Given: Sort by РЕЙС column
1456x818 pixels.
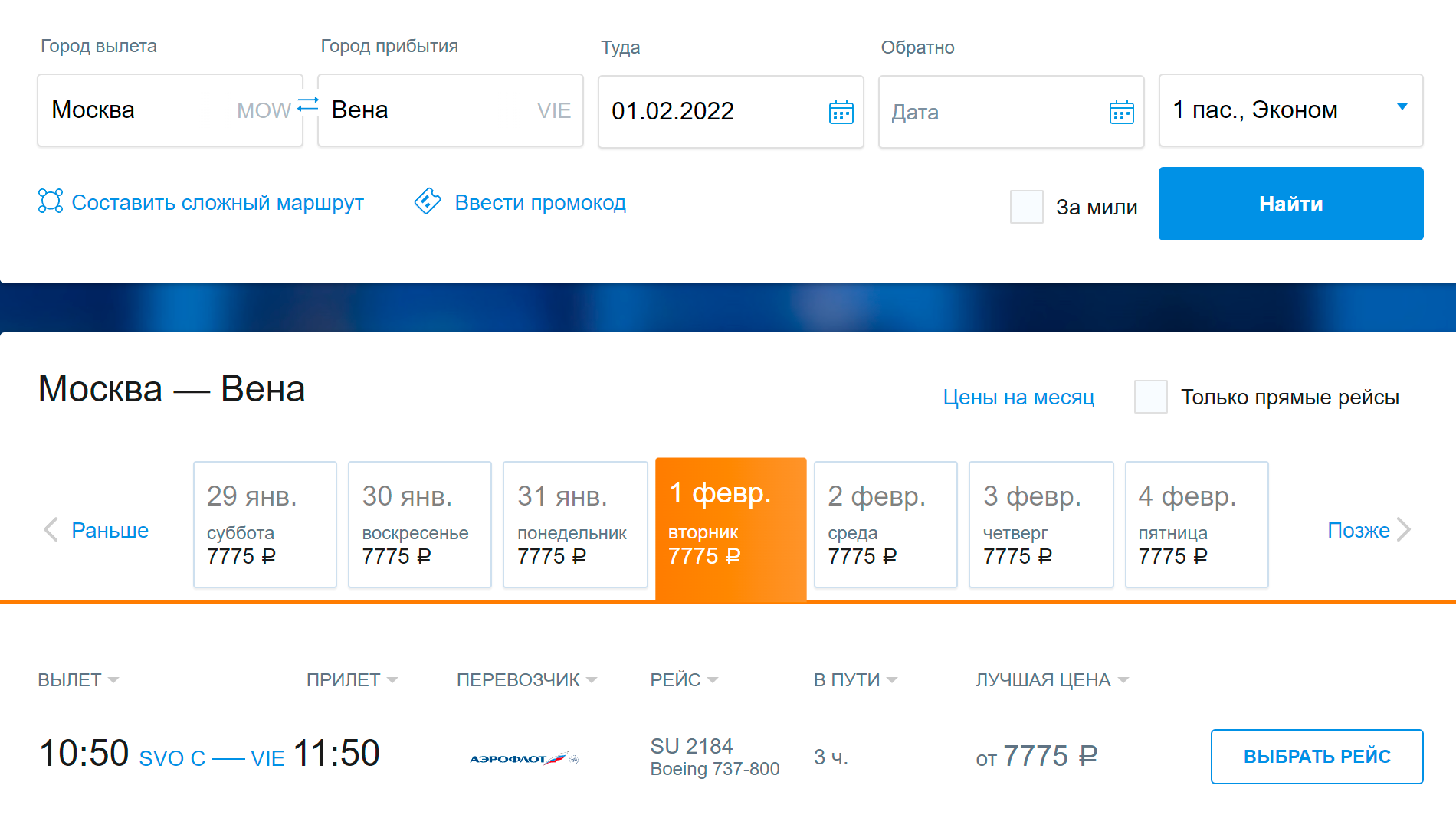Looking at the screenshot, I should point(684,680).
